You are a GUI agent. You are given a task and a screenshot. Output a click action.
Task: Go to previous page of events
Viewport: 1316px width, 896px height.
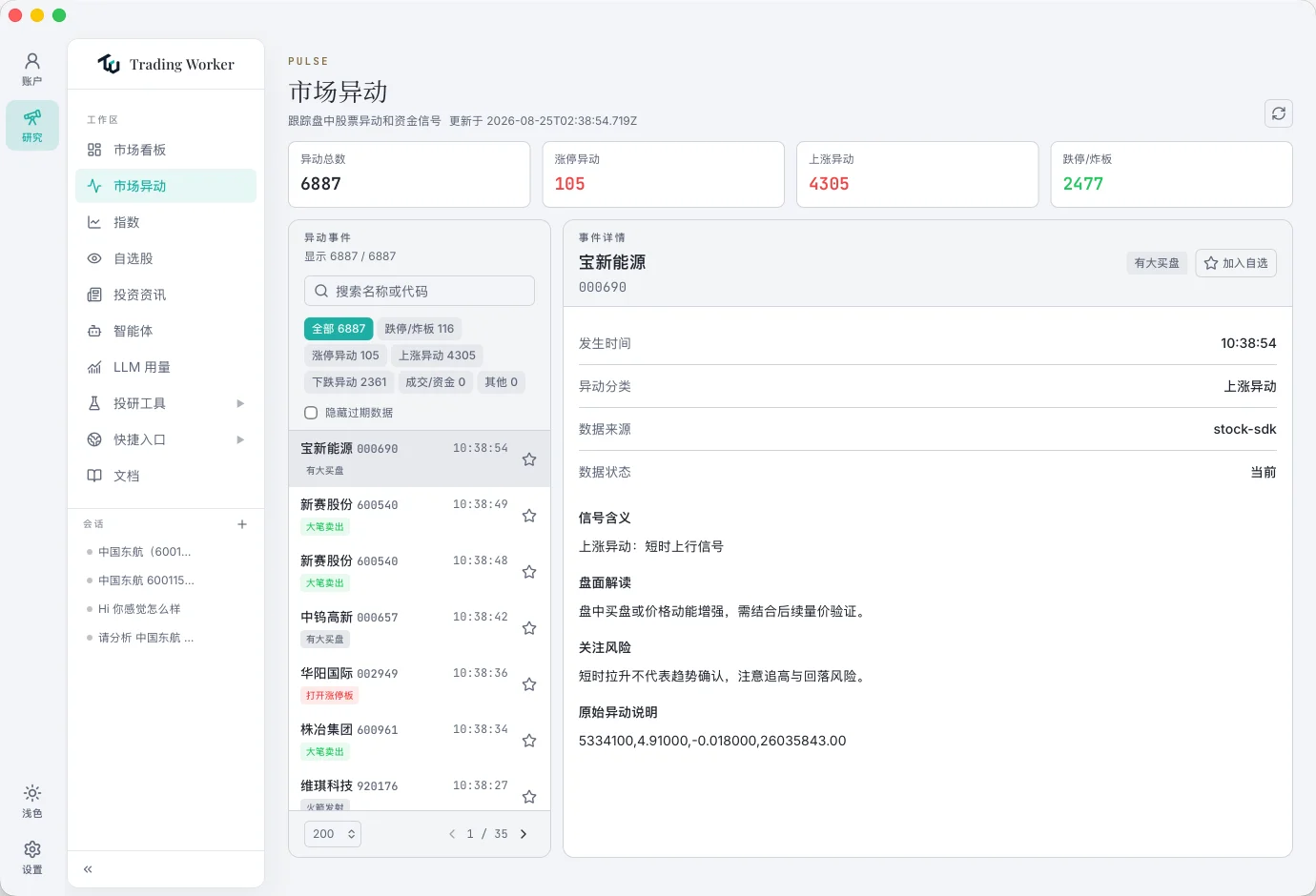[452, 834]
